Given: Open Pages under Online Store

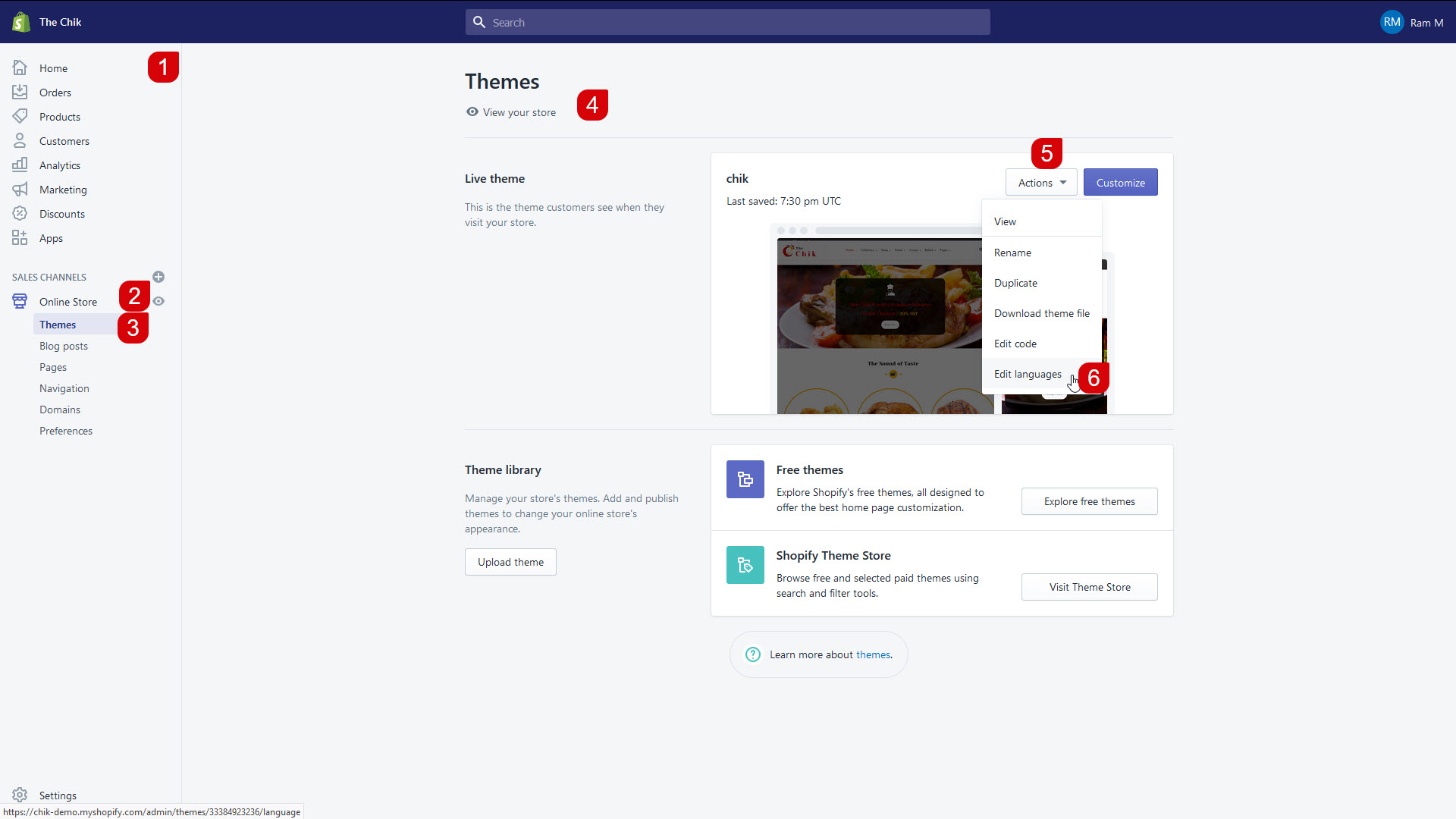Looking at the screenshot, I should pos(53,367).
